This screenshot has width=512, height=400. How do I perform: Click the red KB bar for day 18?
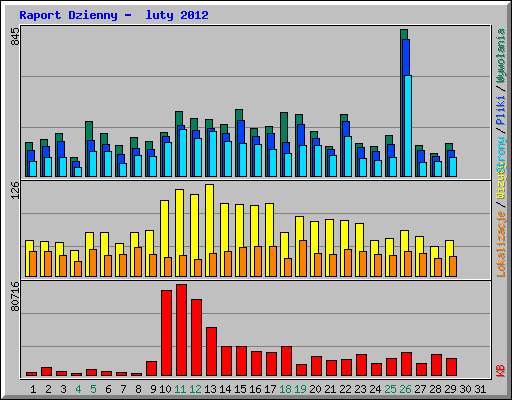pos(286,361)
